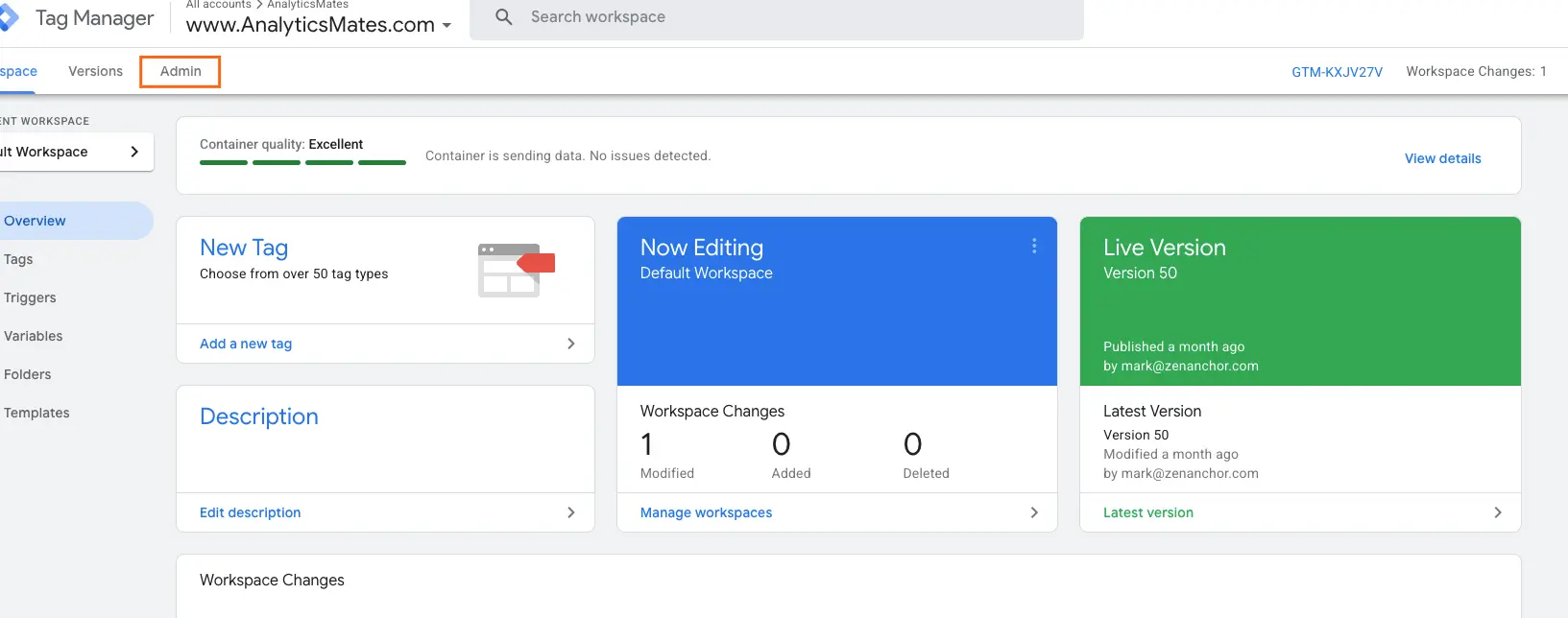1568x618 pixels.
Task: Click the Container is sending data message
Action: pyautogui.click(x=568, y=155)
